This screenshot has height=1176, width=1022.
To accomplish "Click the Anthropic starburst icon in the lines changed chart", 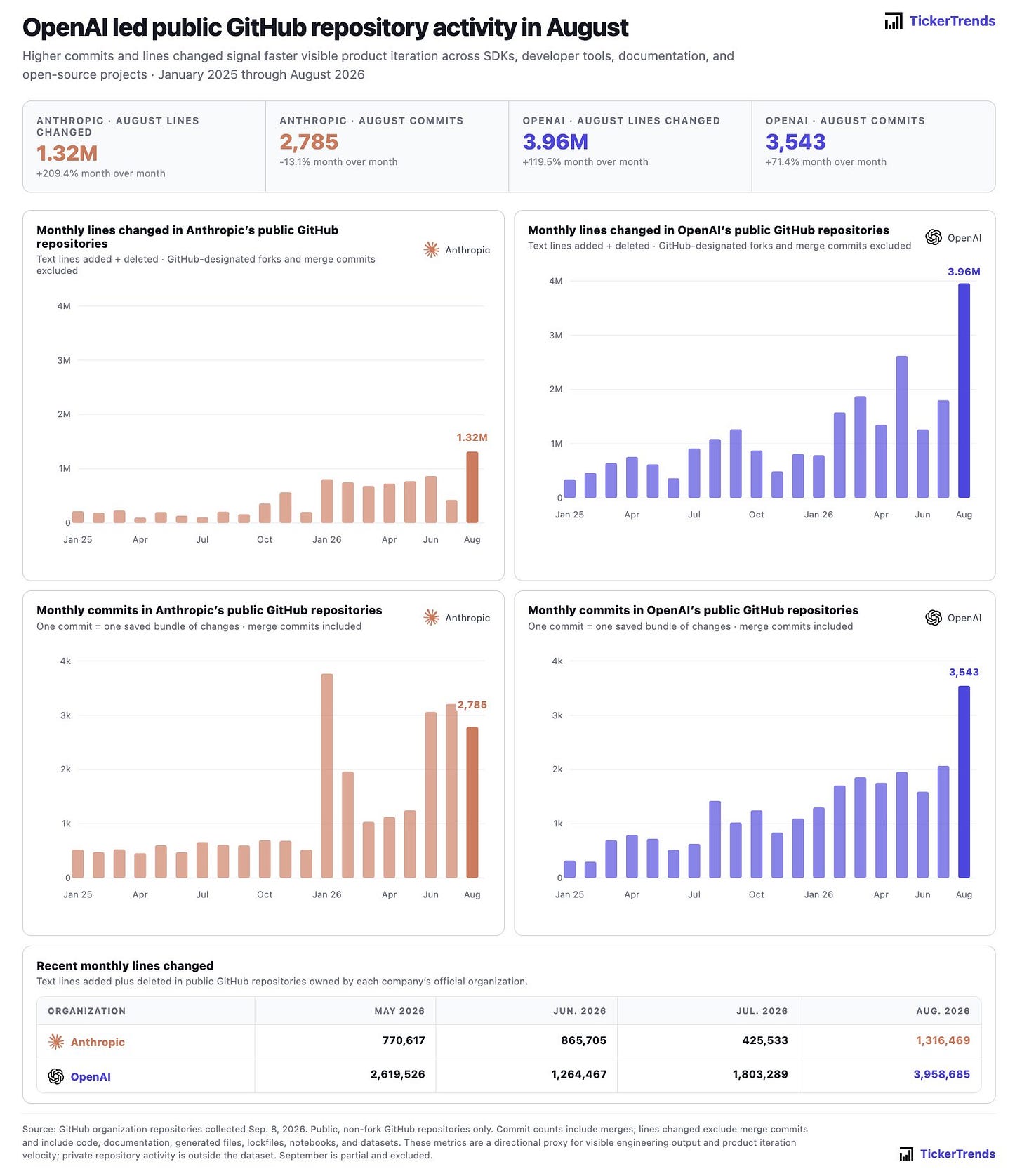I will pyautogui.click(x=432, y=249).
